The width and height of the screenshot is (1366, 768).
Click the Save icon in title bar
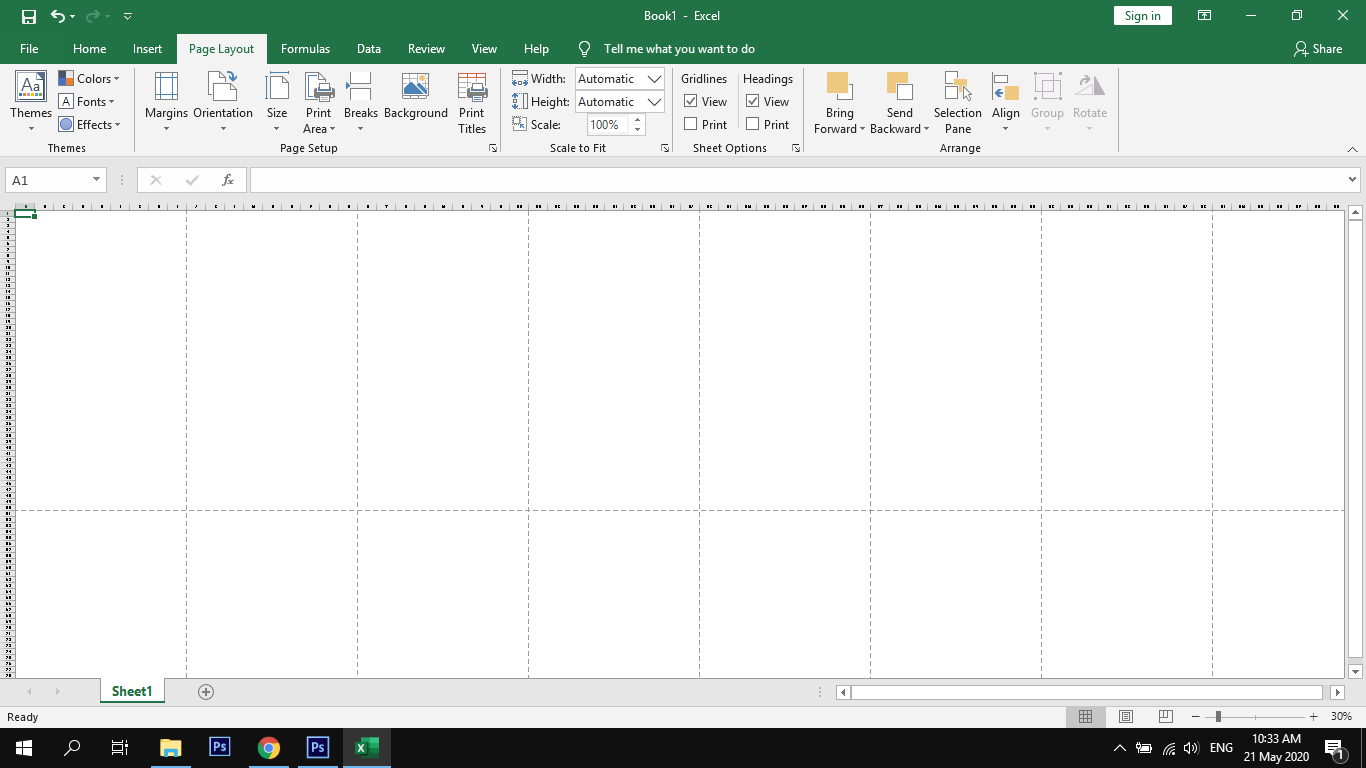coord(29,16)
